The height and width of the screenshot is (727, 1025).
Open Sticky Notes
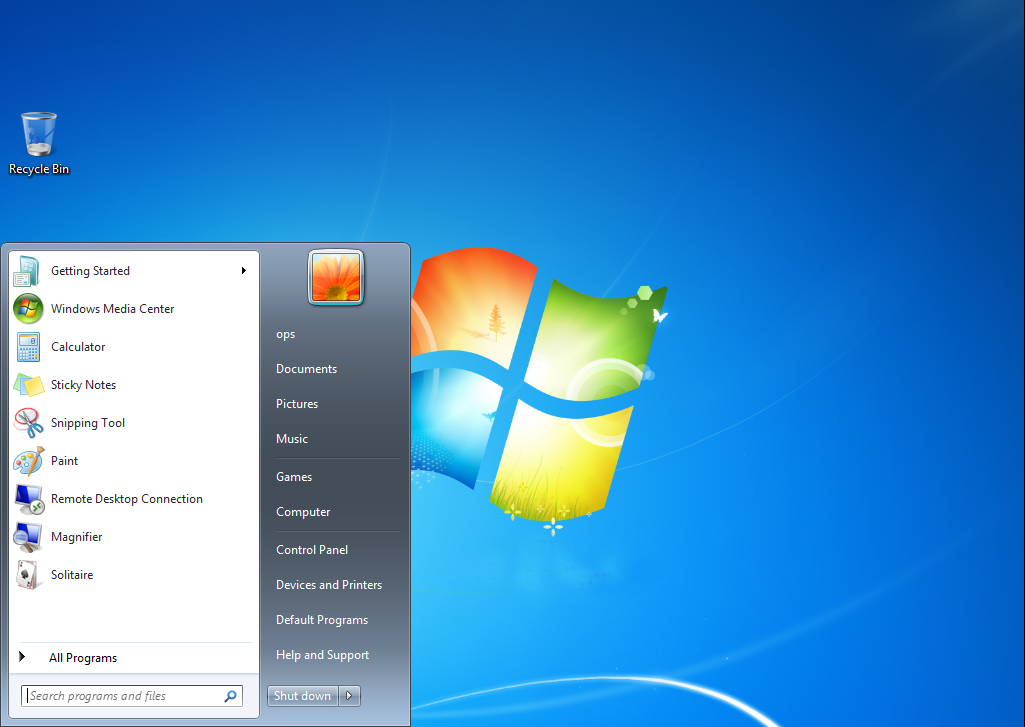pos(82,385)
